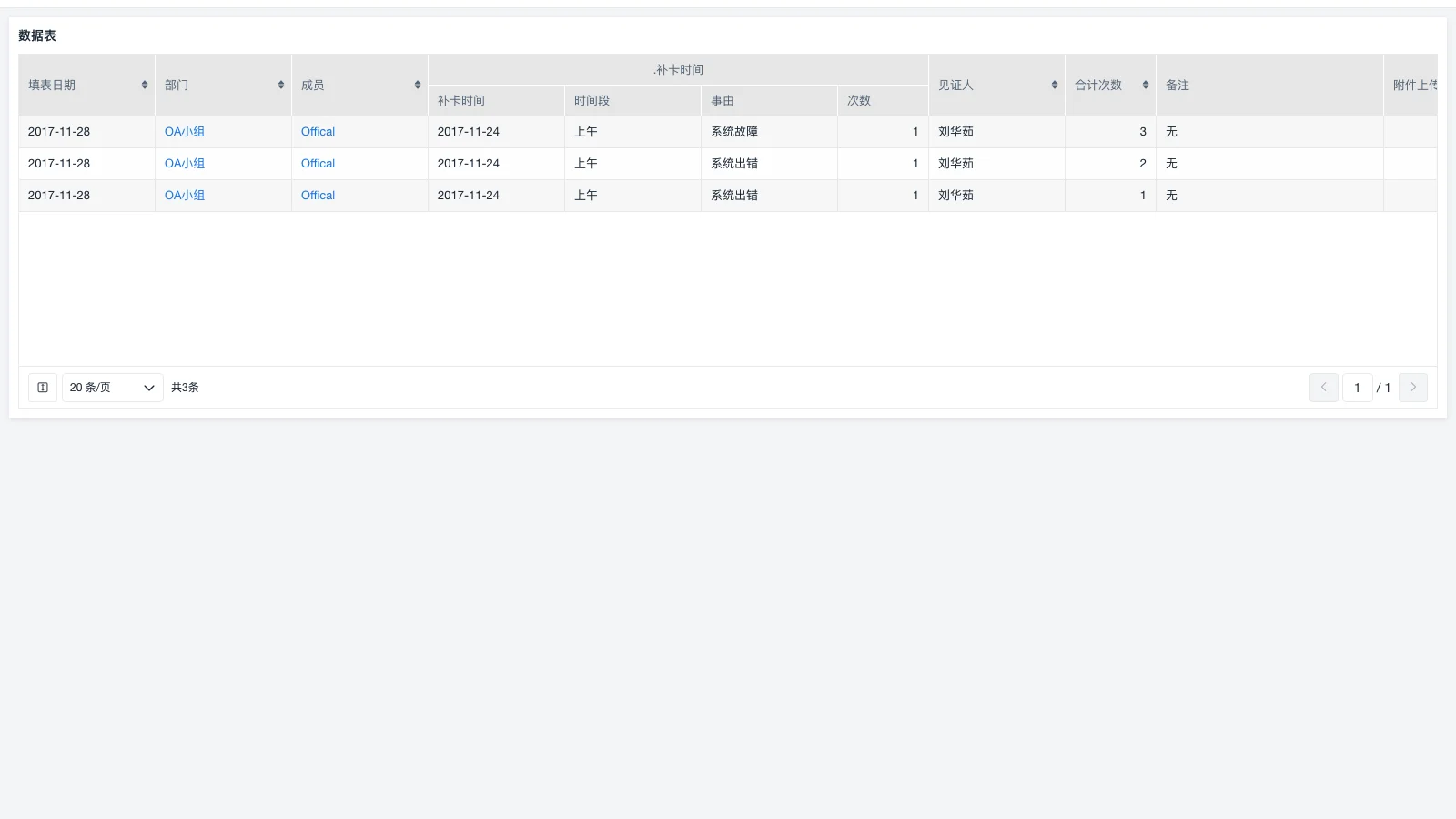Click the 事由 column header
This screenshot has width=1456, height=819.
[x=723, y=101]
